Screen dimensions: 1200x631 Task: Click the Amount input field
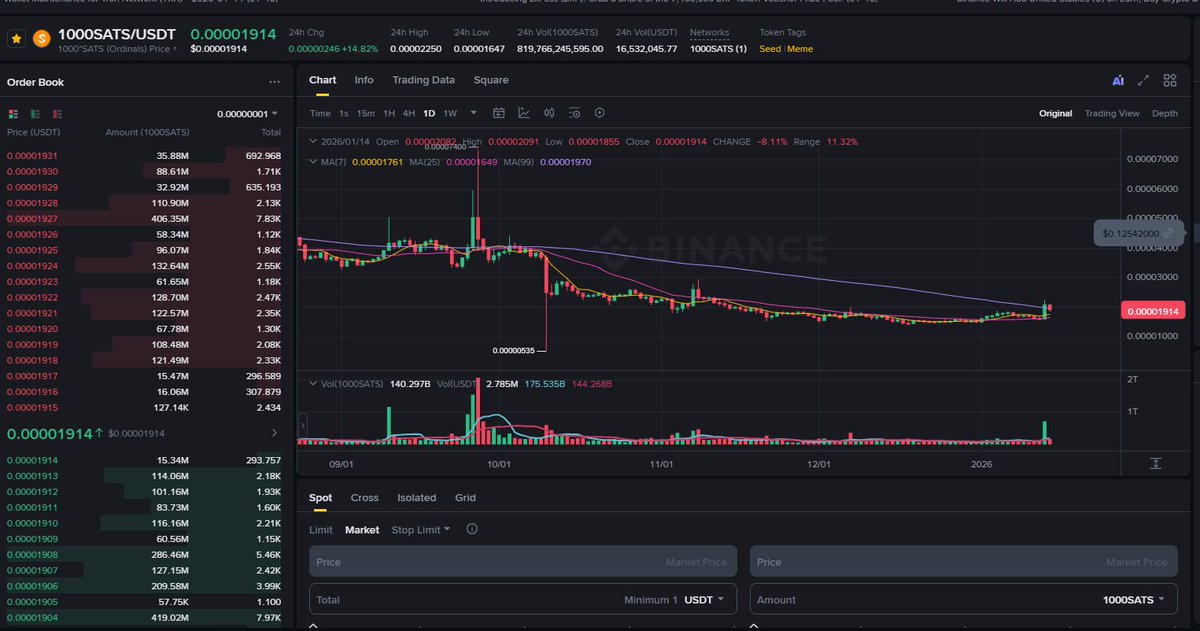point(963,600)
